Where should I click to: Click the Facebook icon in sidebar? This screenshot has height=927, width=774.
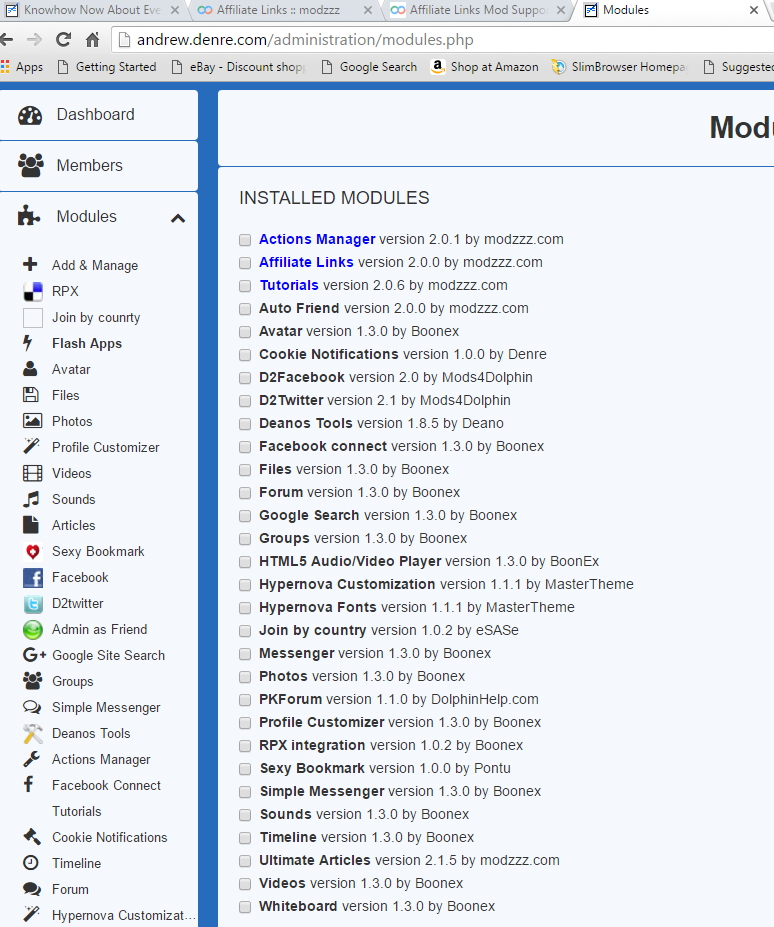pyautogui.click(x=33, y=578)
